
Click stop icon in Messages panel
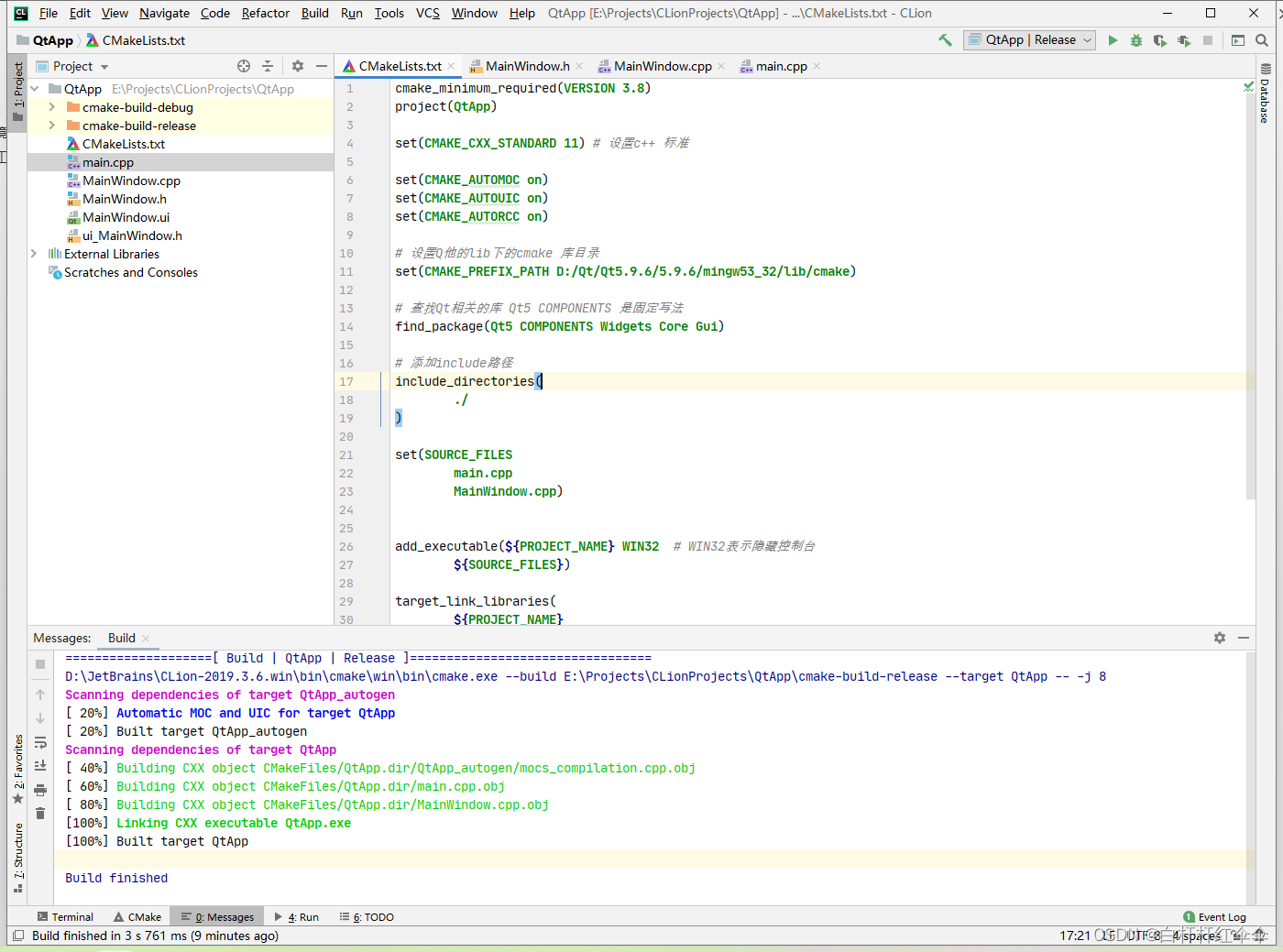[x=40, y=664]
